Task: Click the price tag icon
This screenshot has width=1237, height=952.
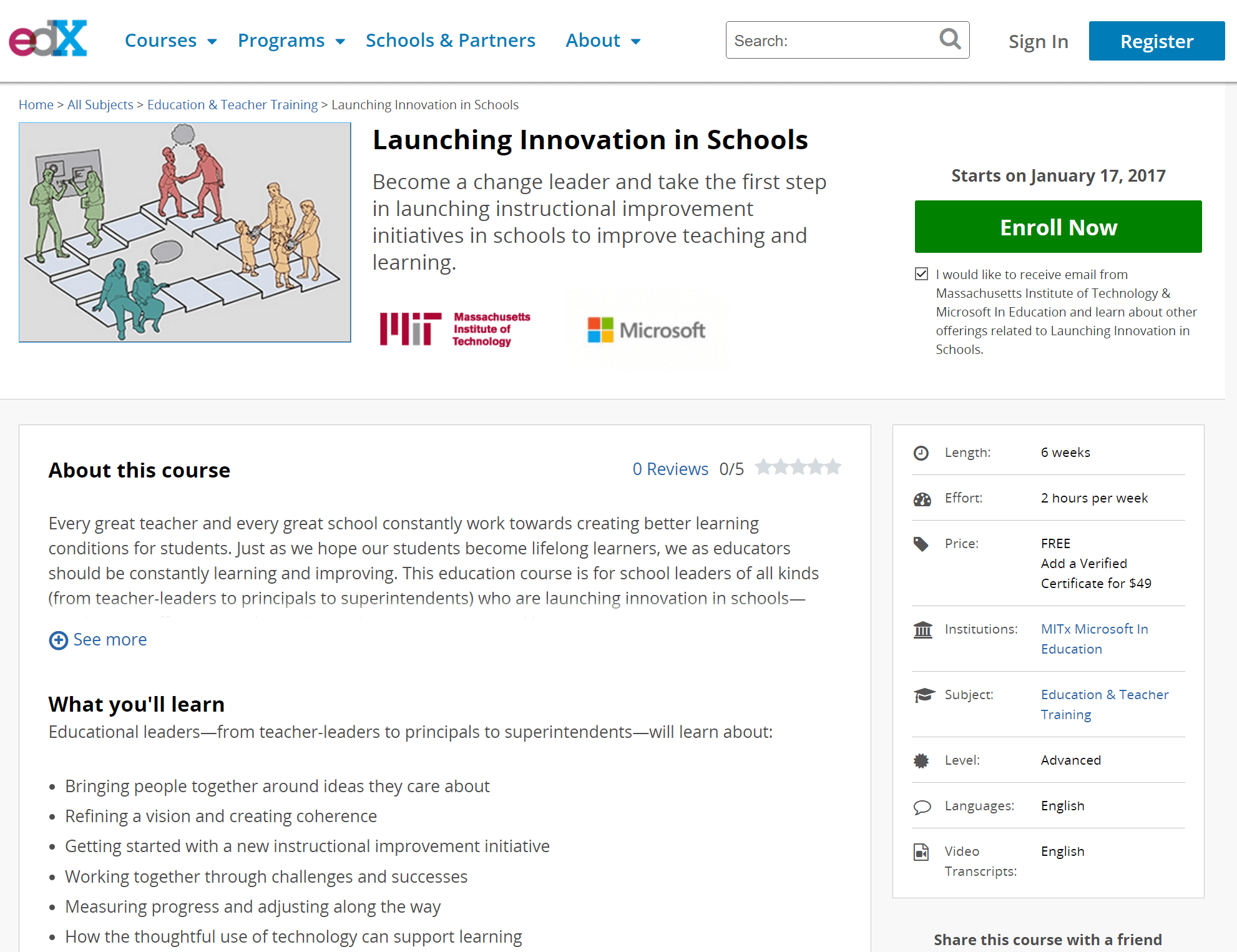Action: click(921, 544)
